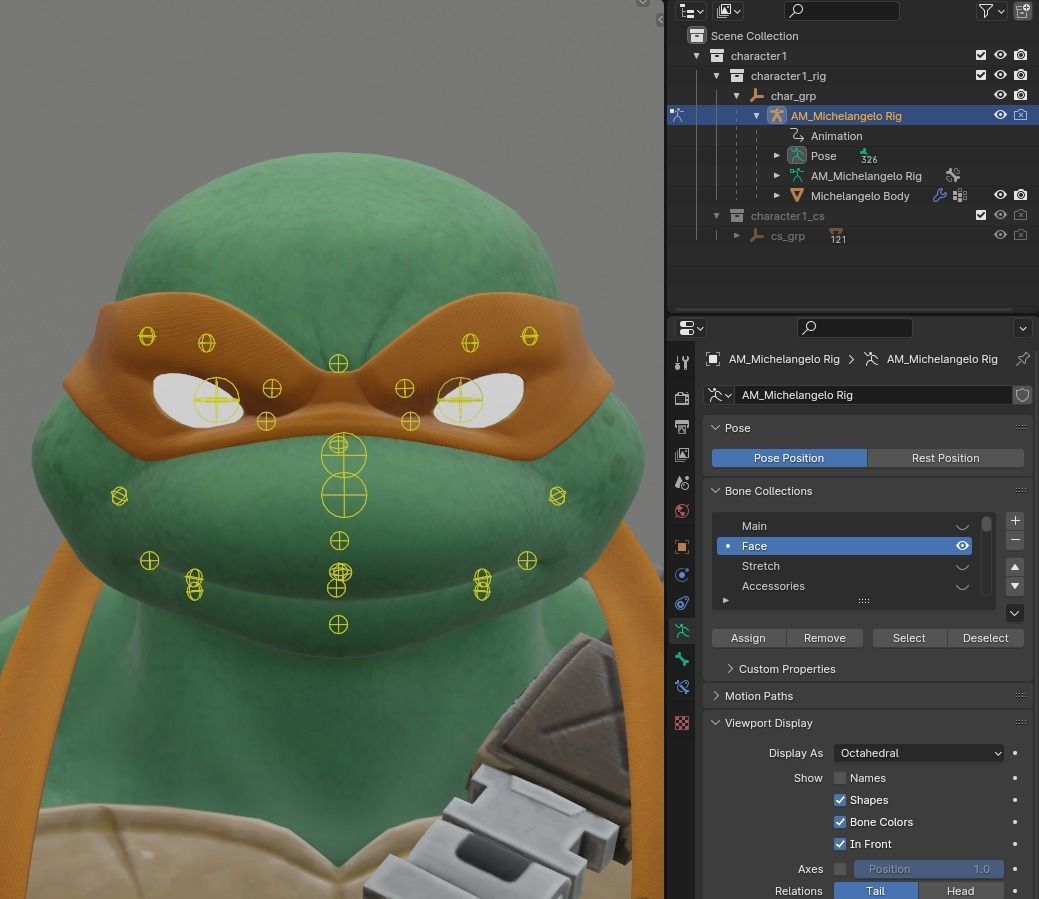Viewport: 1039px width, 899px height.
Task: Open the View Layer properties tab
Action: (682, 454)
